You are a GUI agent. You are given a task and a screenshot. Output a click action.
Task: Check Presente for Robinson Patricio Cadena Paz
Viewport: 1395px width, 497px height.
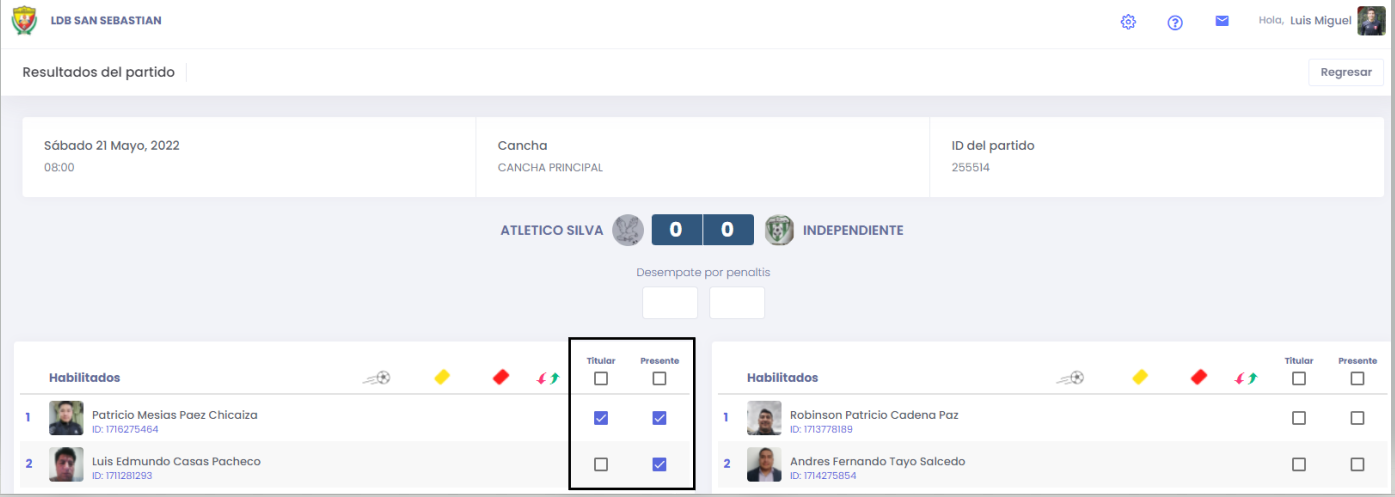[1357, 418]
